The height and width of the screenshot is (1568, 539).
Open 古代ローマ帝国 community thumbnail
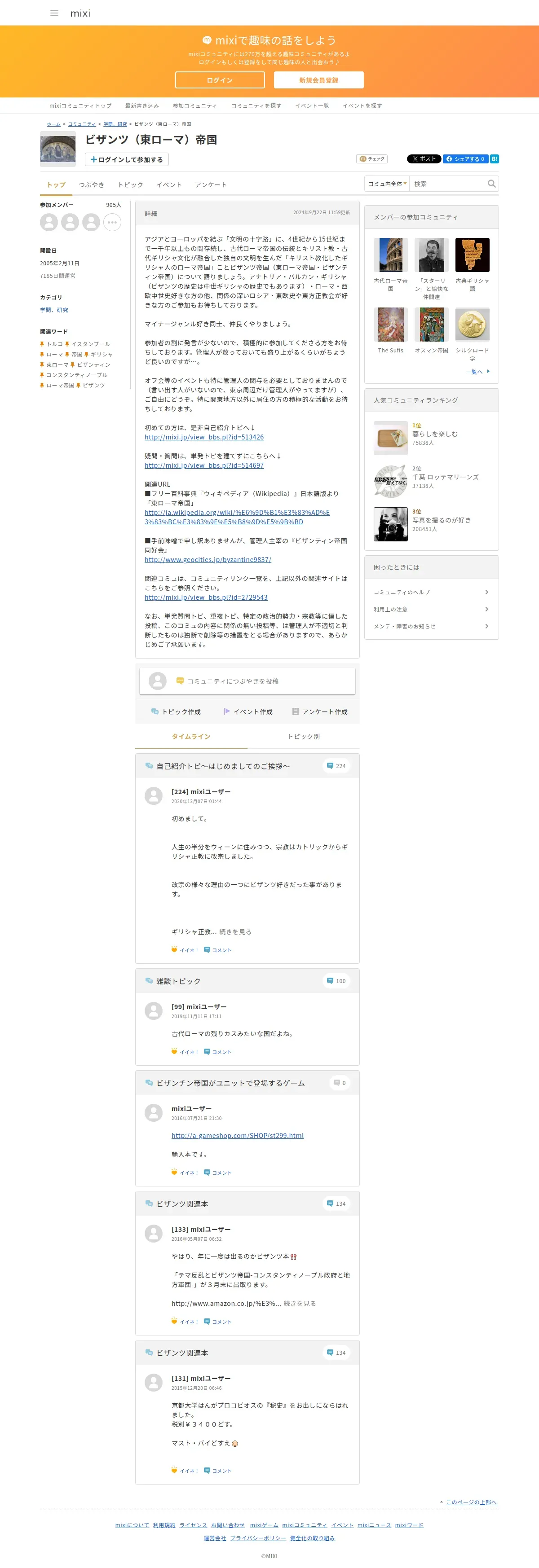(x=390, y=255)
